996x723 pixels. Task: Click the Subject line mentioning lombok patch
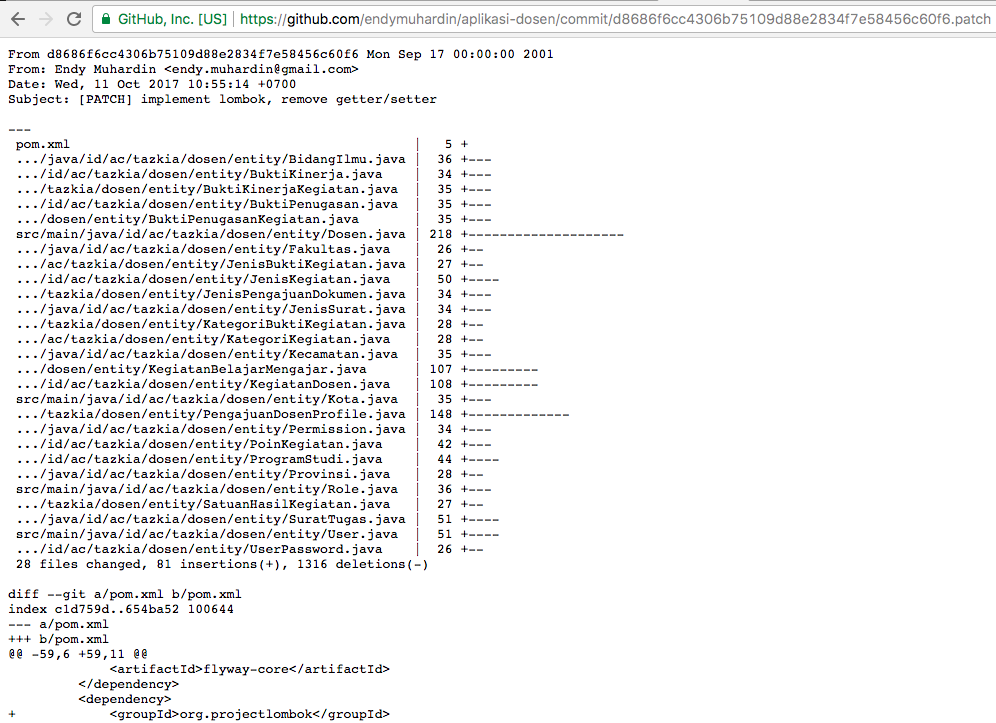(x=224, y=98)
